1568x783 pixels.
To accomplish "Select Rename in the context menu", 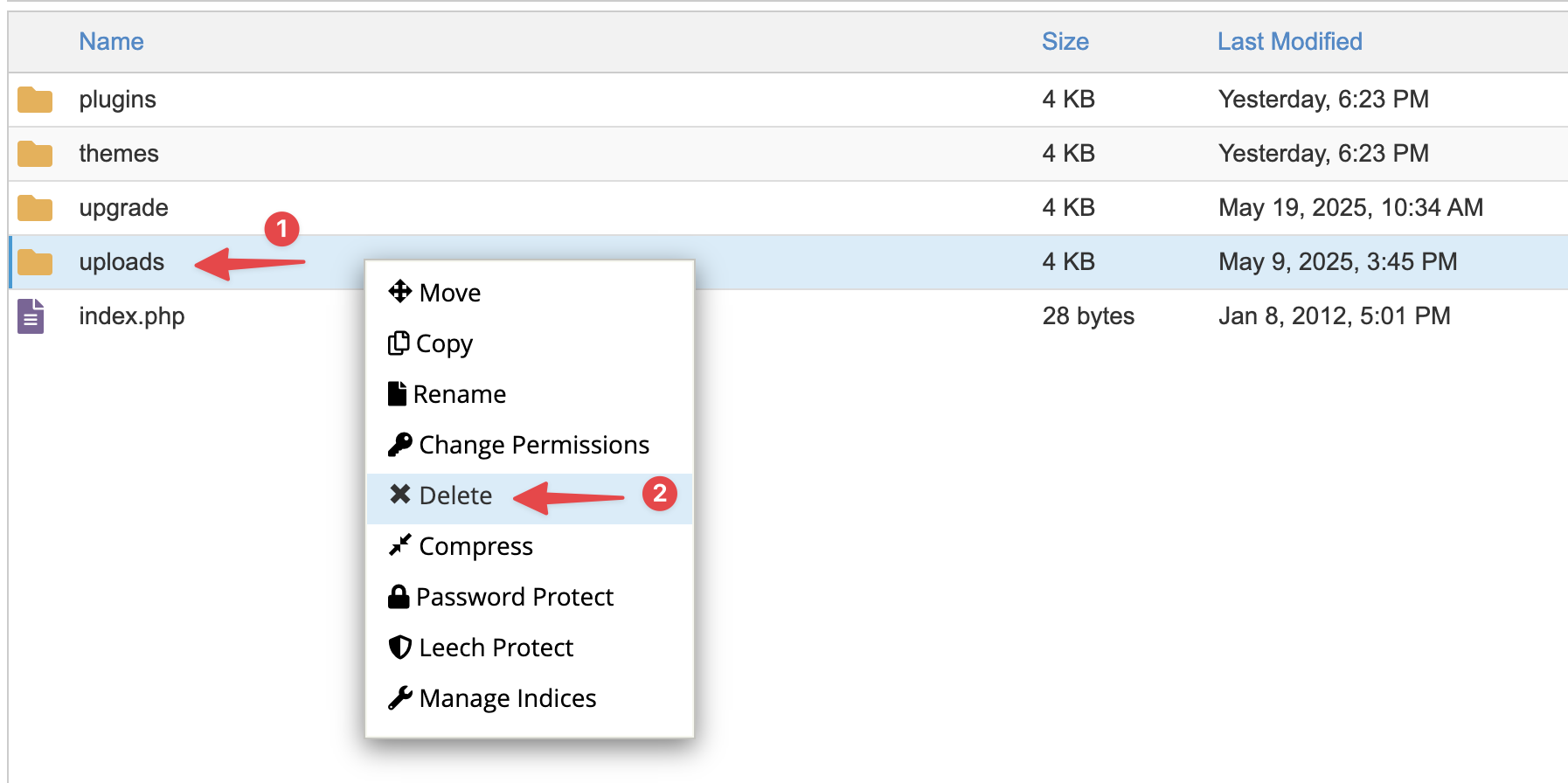I will pos(530,394).
